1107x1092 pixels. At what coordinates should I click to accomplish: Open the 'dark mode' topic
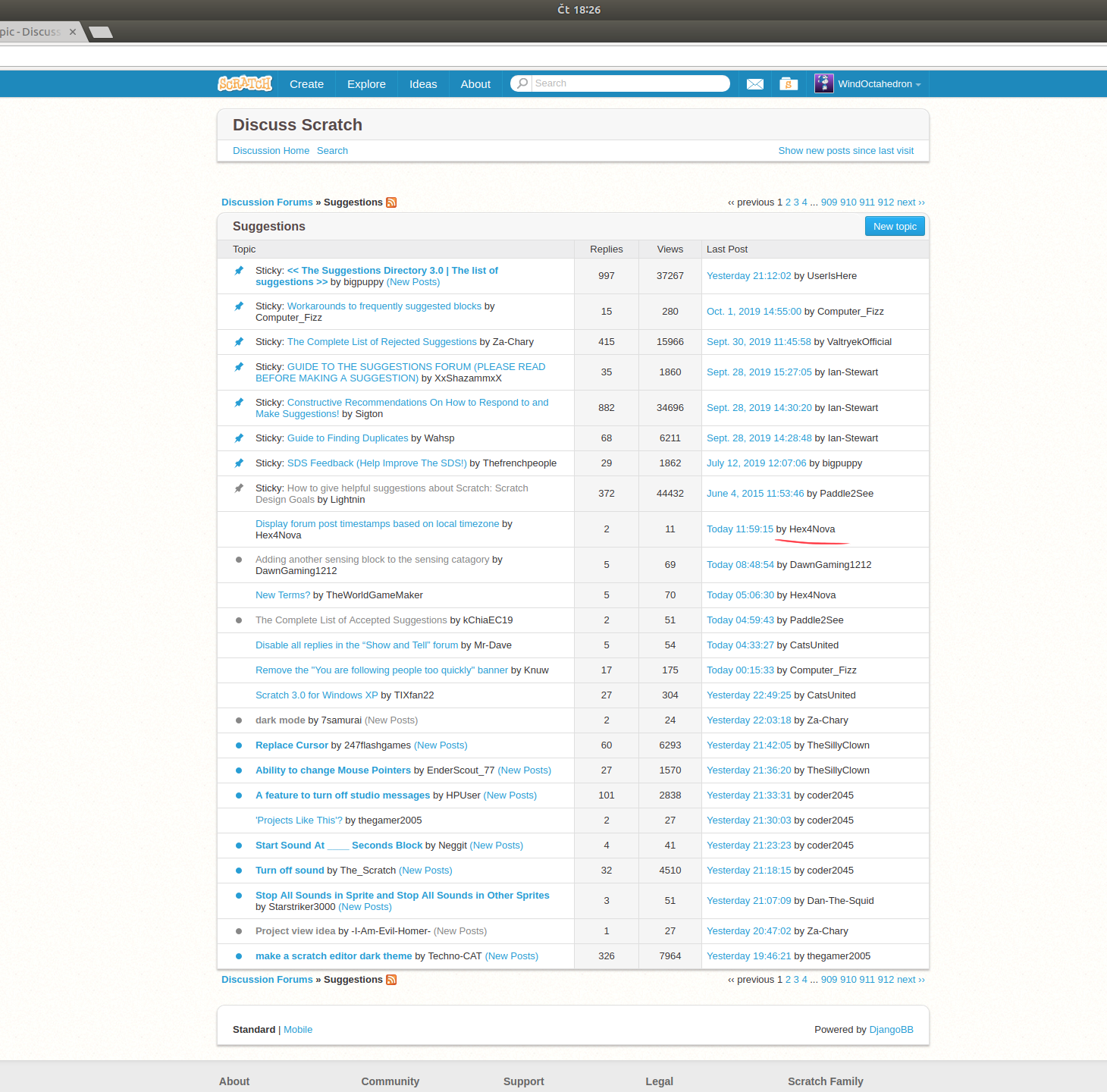pos(280,720)
